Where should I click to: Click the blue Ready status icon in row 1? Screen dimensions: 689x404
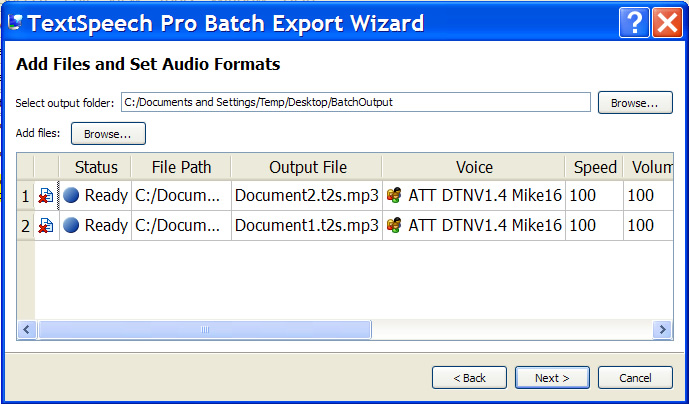tap(71, 196)
